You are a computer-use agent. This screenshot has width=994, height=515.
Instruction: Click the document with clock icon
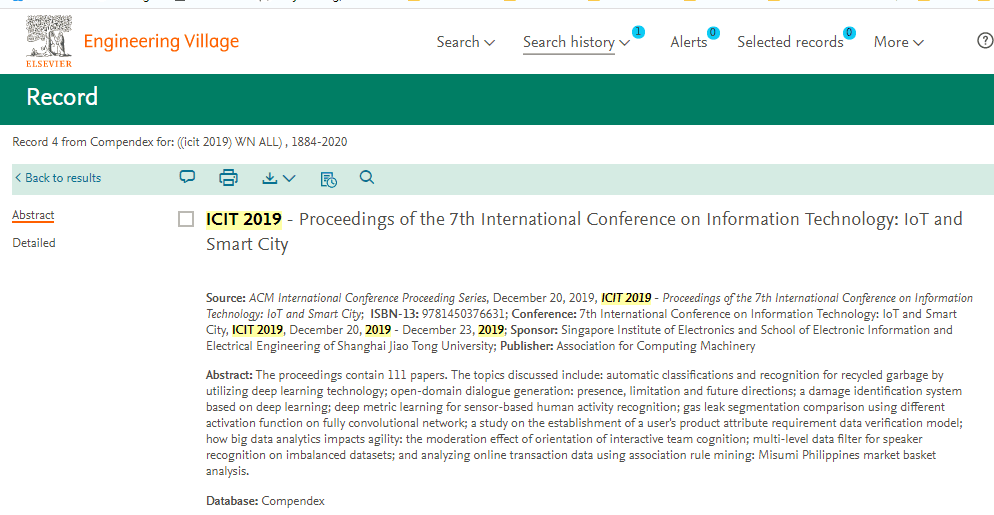pos(328,179)
